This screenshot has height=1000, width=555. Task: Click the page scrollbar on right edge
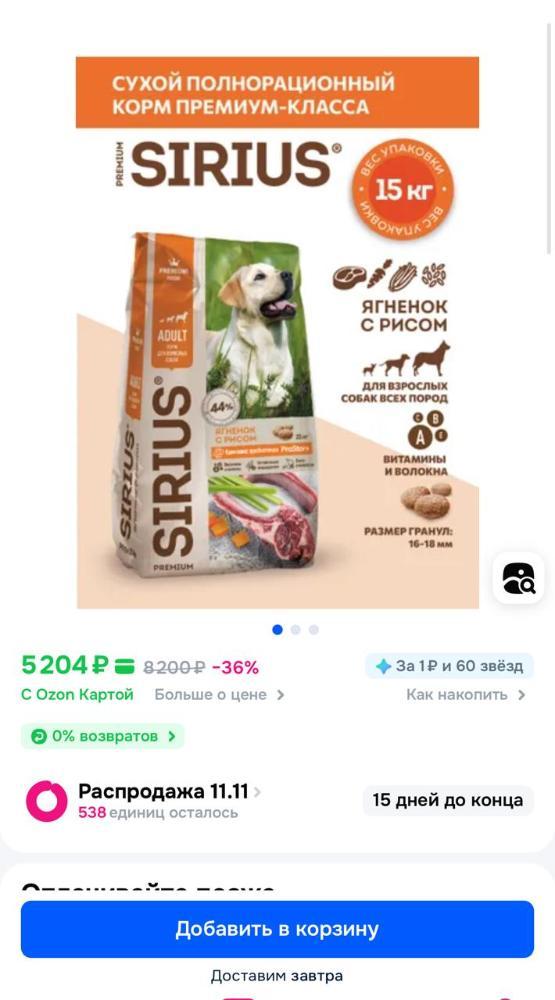coord(549,139)
